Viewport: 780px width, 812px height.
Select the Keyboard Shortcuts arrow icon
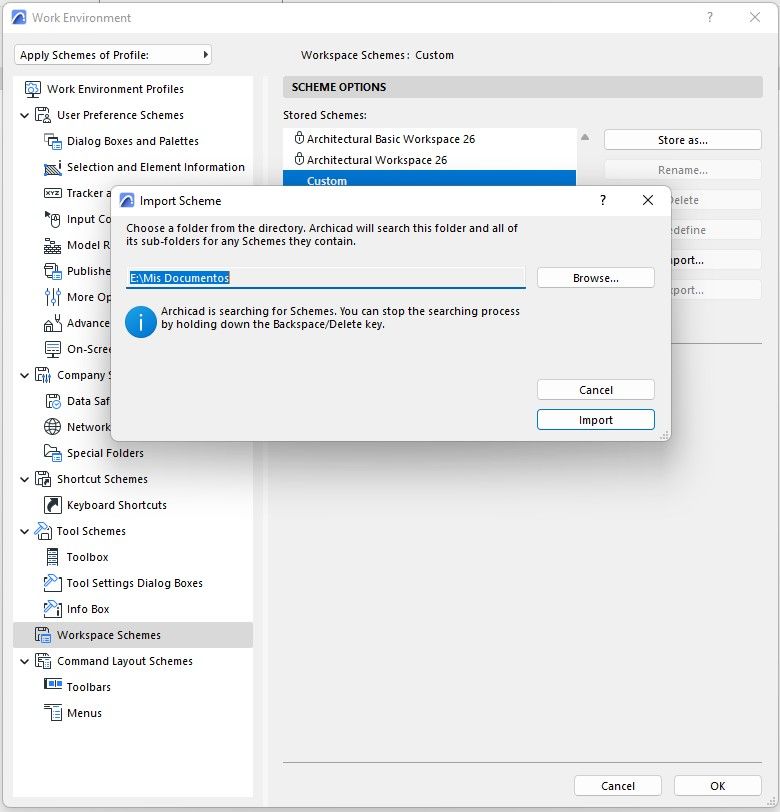[x=53, y=505]
